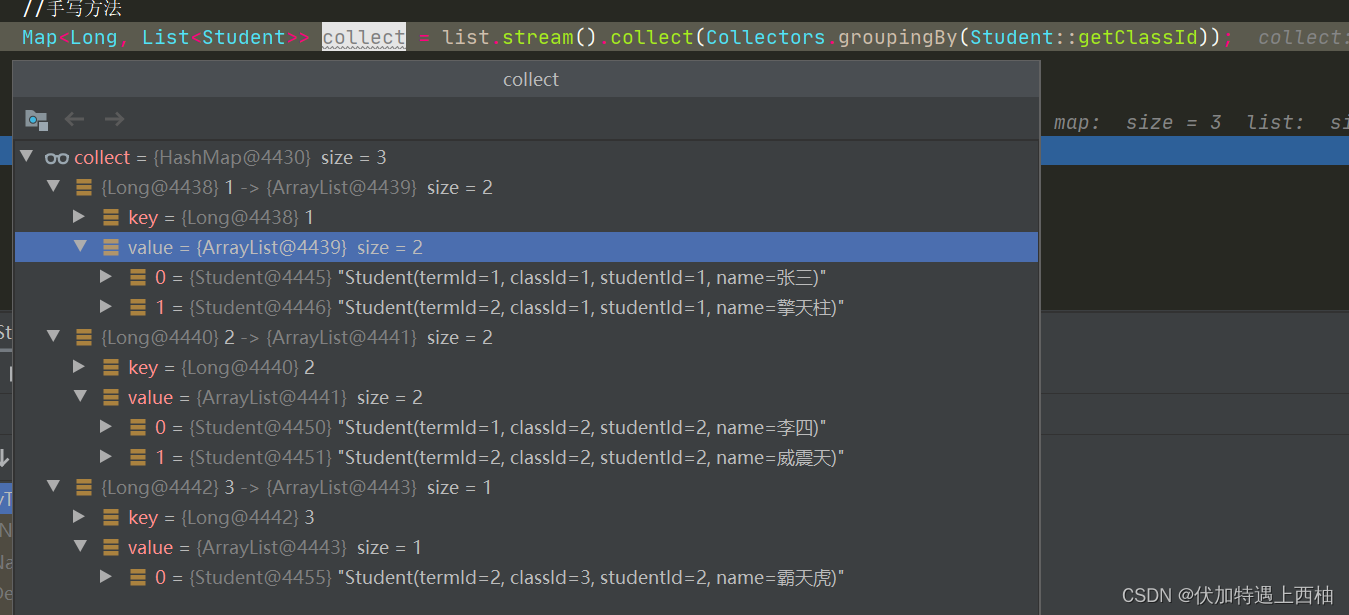Select entry text 2 -> ArrayList@4441
The height and width of the screenshot is (615, 1349).
pos(297,338)
